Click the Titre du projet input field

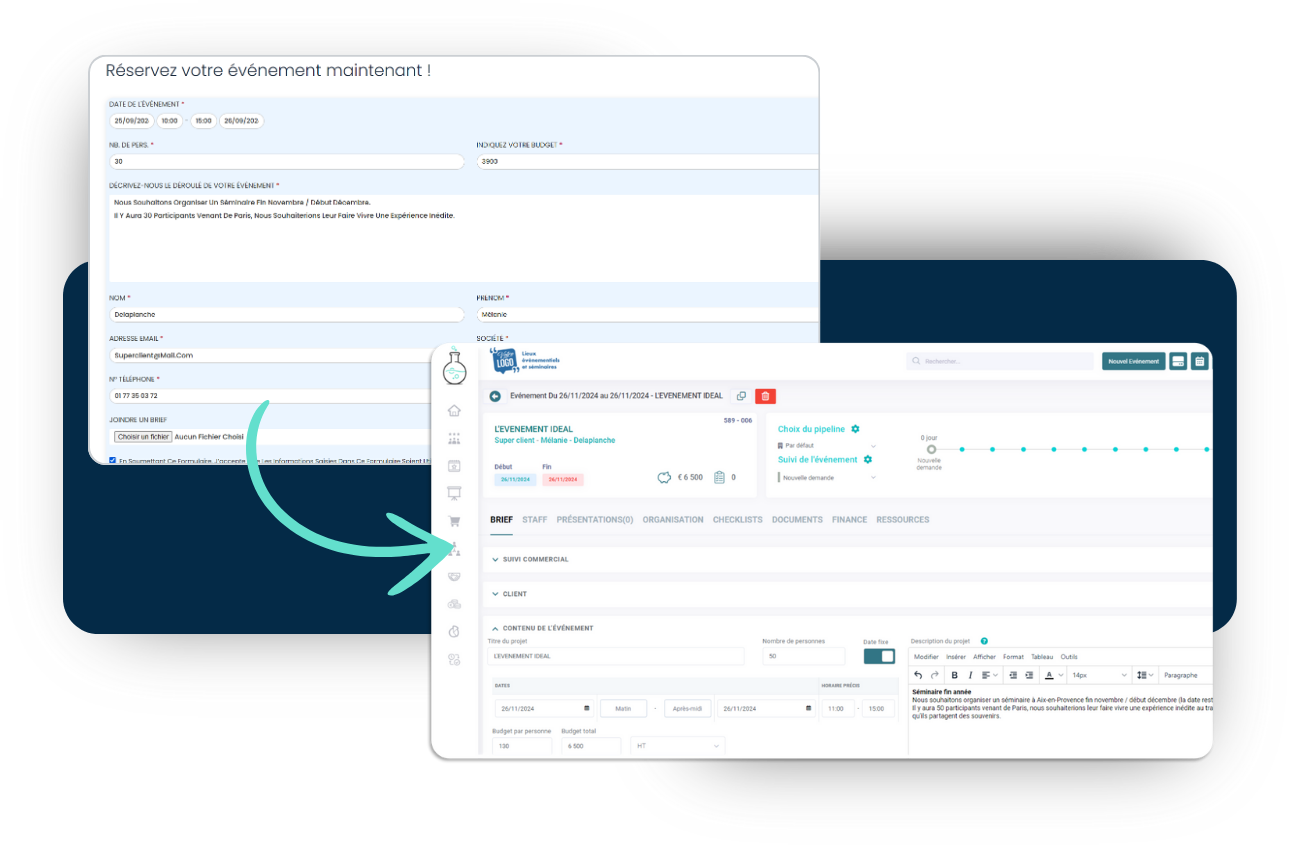tap(616, 656)
